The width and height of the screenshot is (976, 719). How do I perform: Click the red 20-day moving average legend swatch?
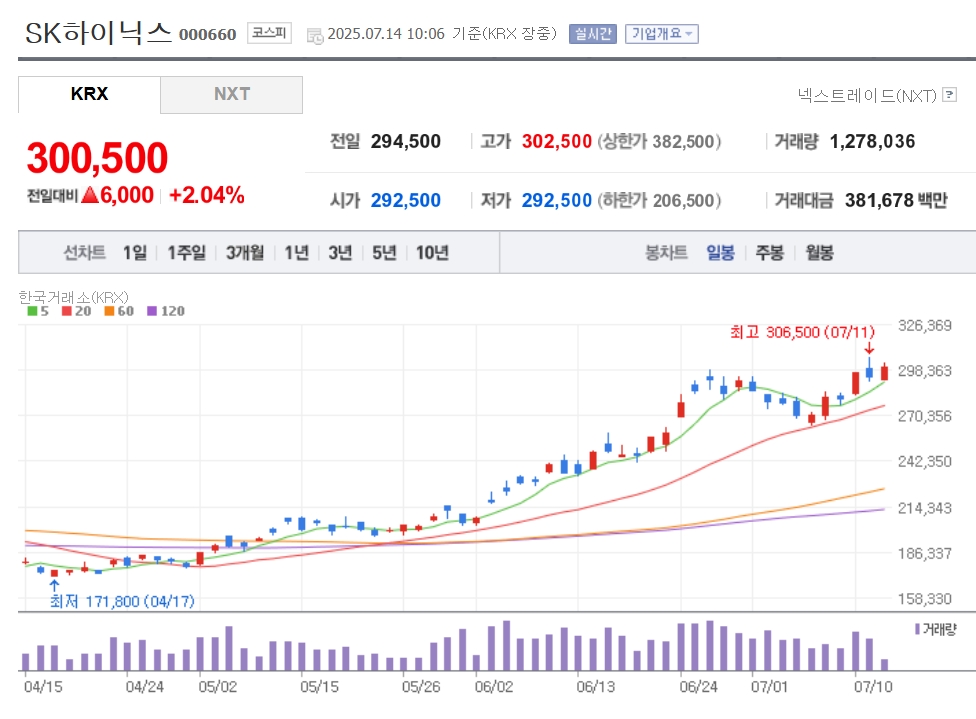[x=67, y=311]
